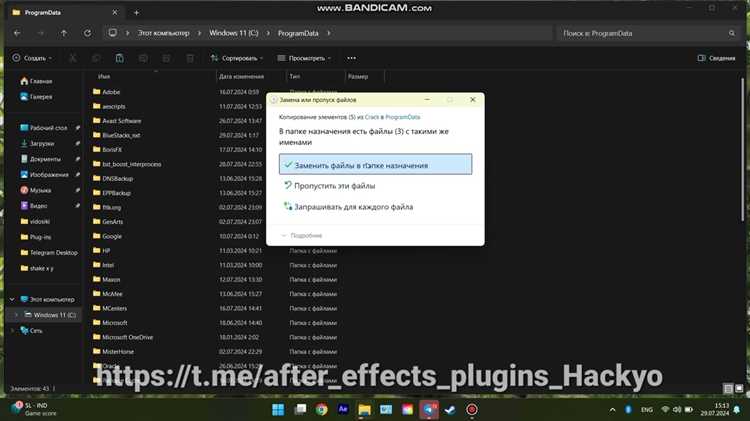Screen dimensions: 750x421
Task: Open Google Chrome from taskbar
Action: coord(321,410)
